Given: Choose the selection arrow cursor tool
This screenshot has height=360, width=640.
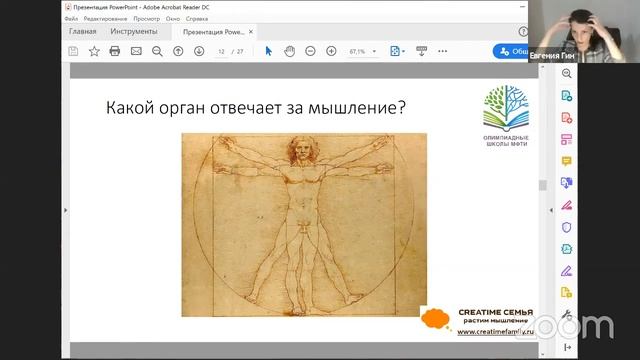Looking at the screenshot, I should click(x=268, y=51).
